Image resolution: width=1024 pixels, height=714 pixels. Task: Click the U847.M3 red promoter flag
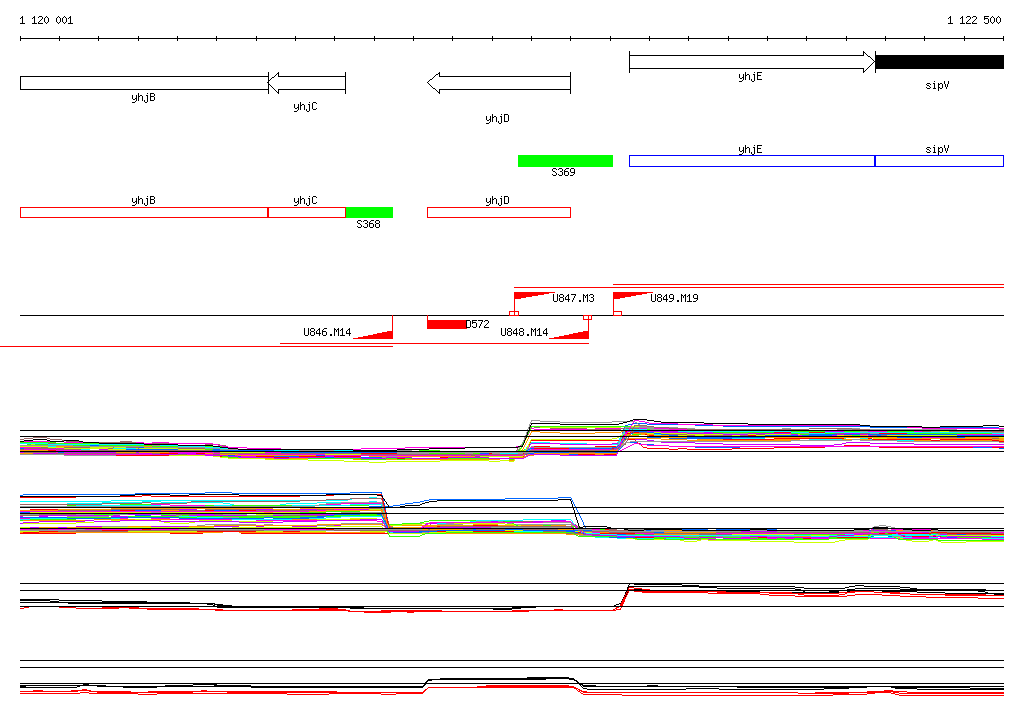pyautogui.click(x=532, y=297)
